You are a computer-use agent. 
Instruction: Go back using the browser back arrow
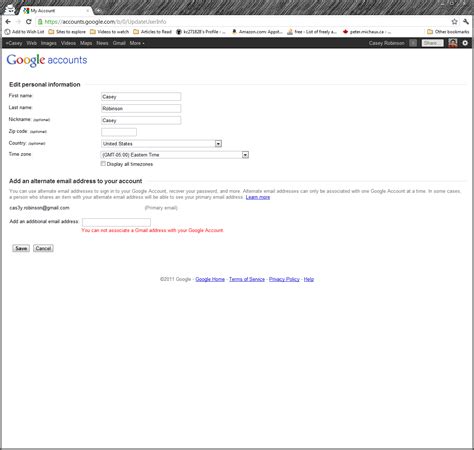tap(8, 22)
